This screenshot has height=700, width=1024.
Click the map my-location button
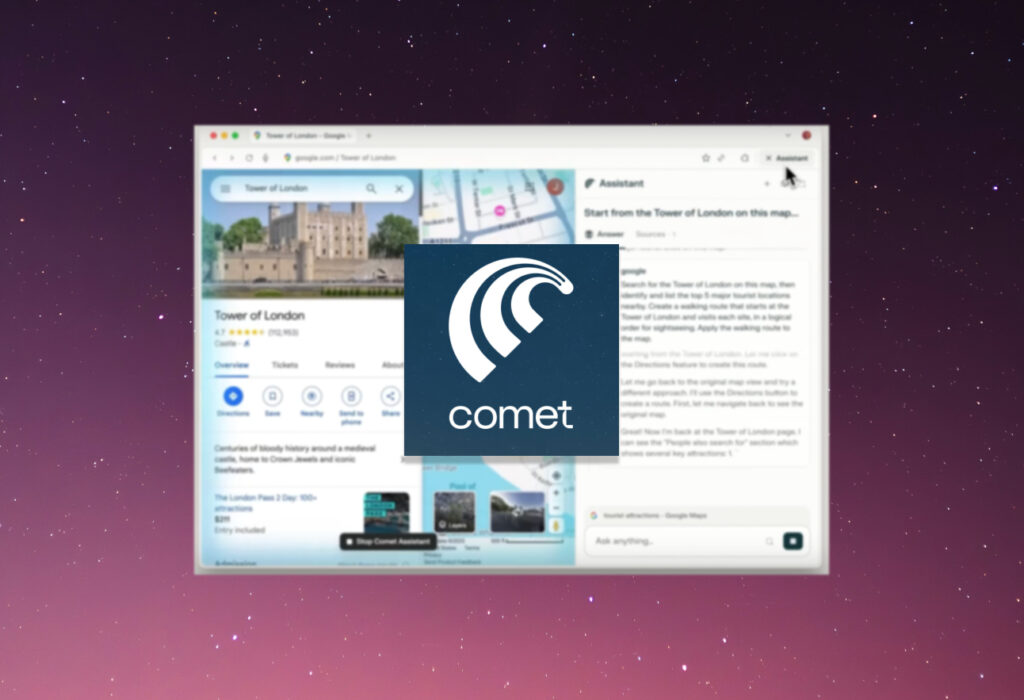[x=556, y=475]
